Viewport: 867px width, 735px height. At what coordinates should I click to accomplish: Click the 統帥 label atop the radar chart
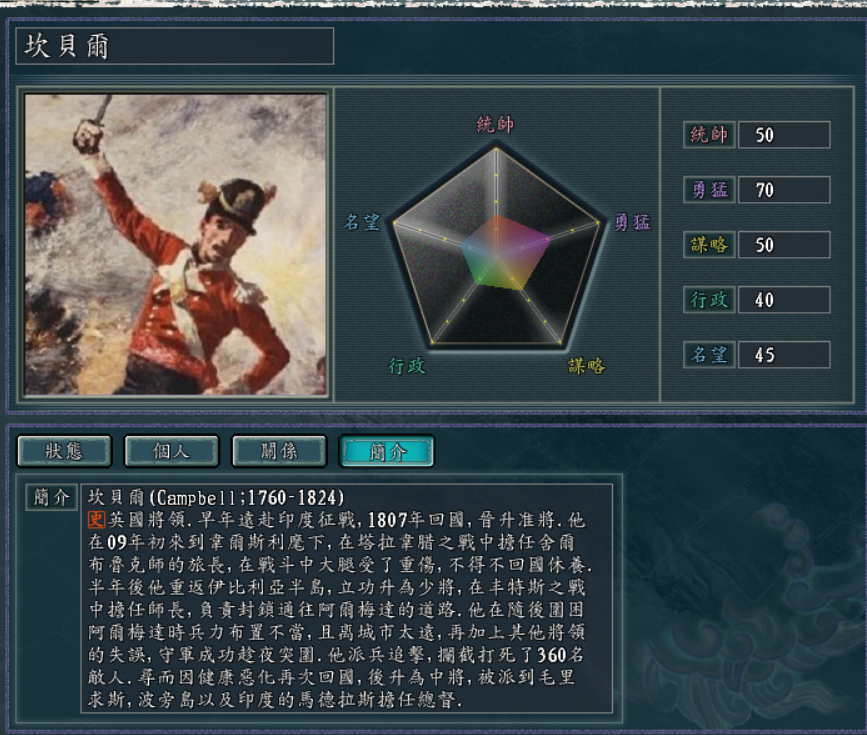pos(495,124)
